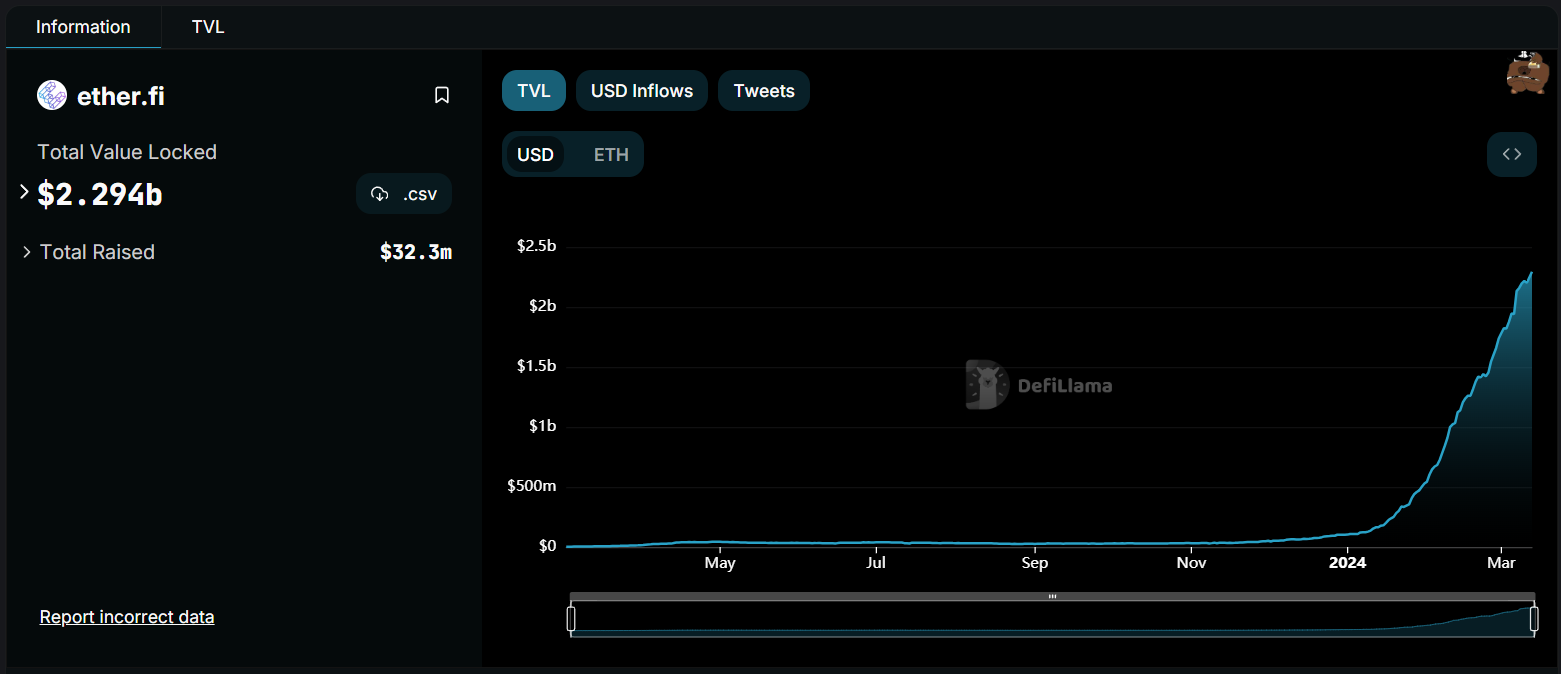Click the May label on time axis

720,563
